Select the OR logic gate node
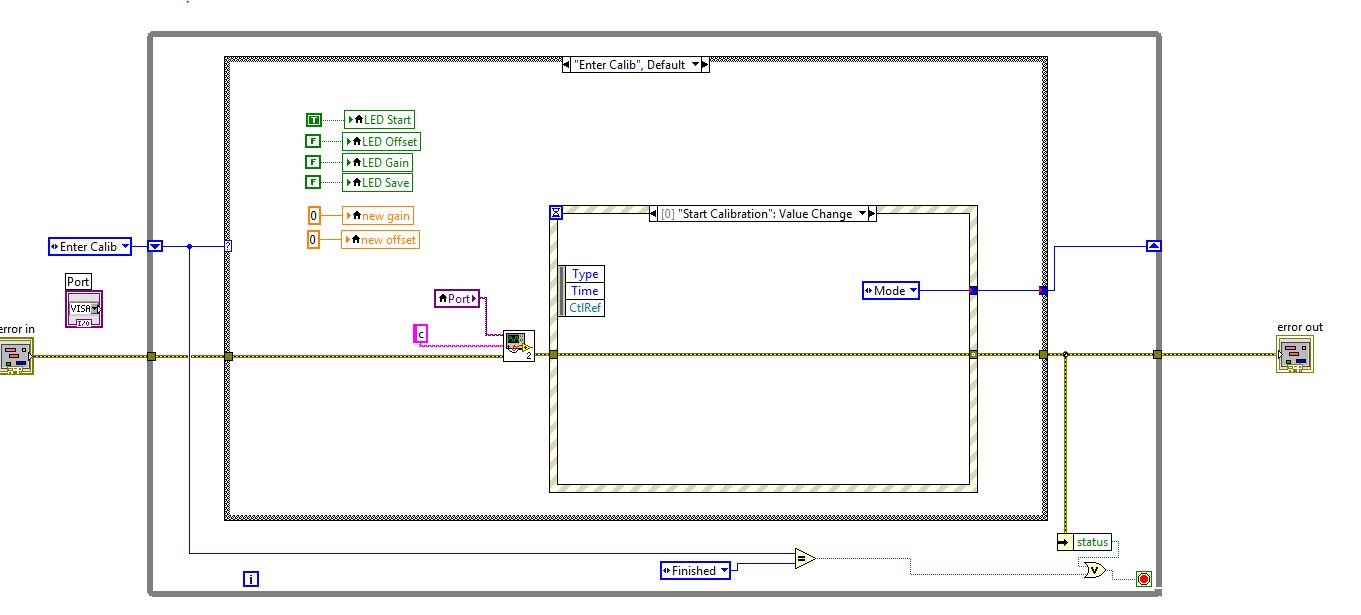 [x=1094, y=569]
